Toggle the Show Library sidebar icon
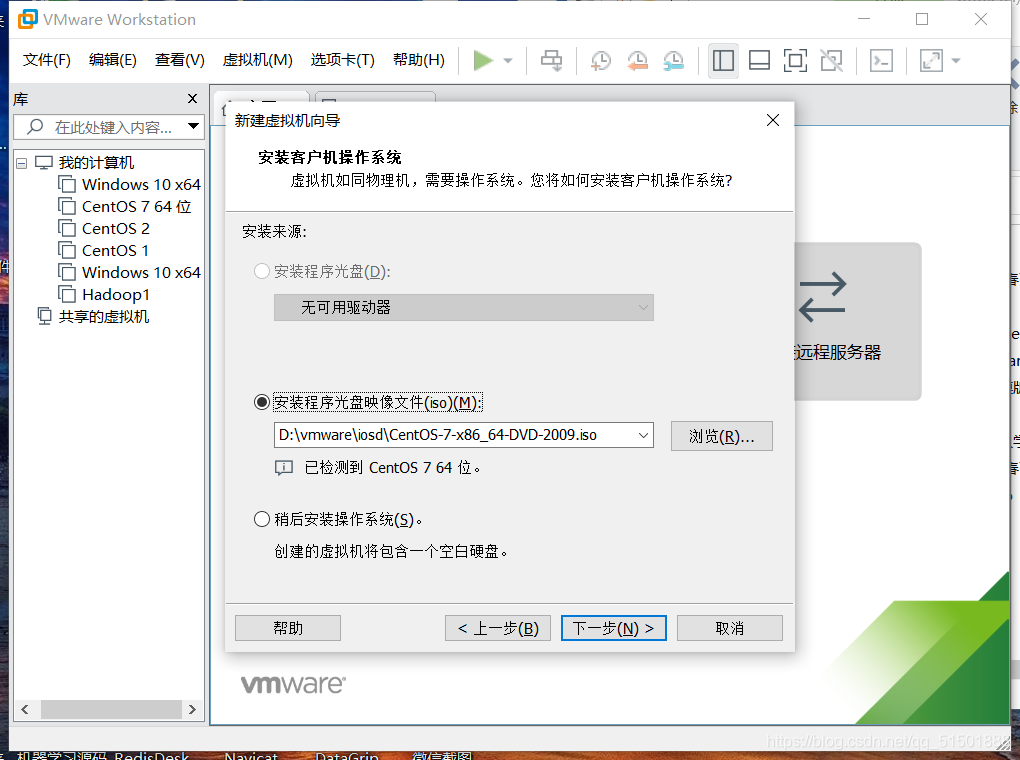Screen dimensions: 1020x760 tap(723, 61)
